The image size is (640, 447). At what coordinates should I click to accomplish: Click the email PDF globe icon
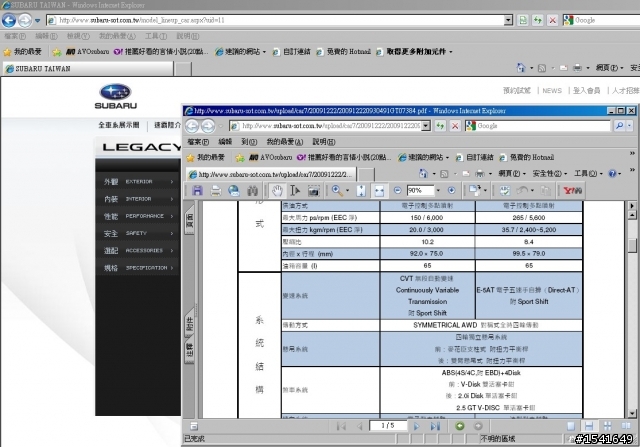(234, 190)
